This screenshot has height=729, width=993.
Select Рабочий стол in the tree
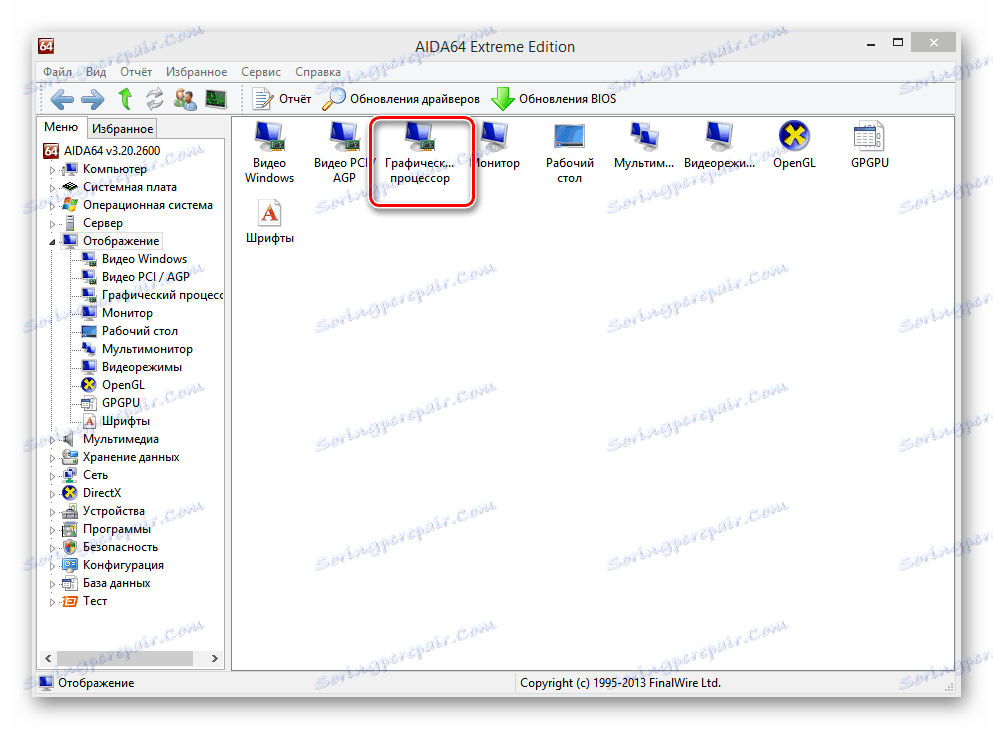(130, 331)
